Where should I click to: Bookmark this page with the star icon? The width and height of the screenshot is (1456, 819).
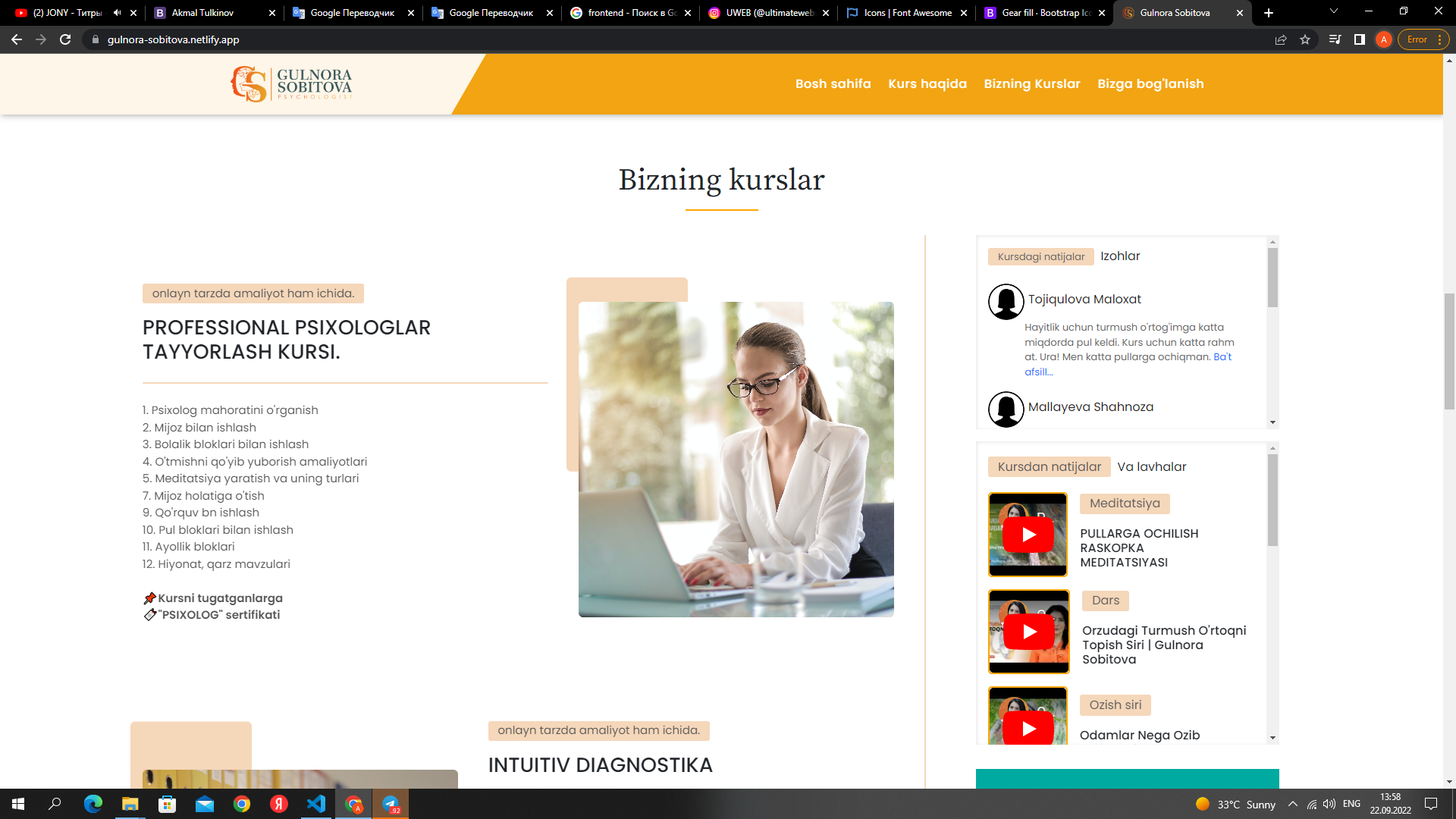[1305, 39]
